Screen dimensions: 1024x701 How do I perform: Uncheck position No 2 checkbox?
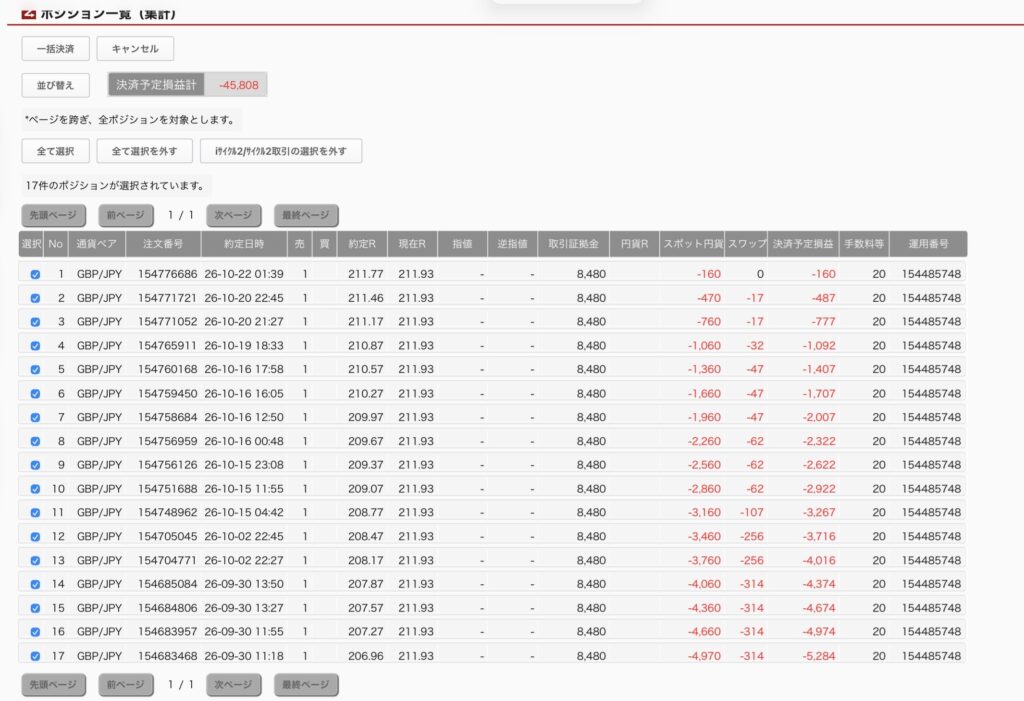pyautogui.click(x=35, y=299)
